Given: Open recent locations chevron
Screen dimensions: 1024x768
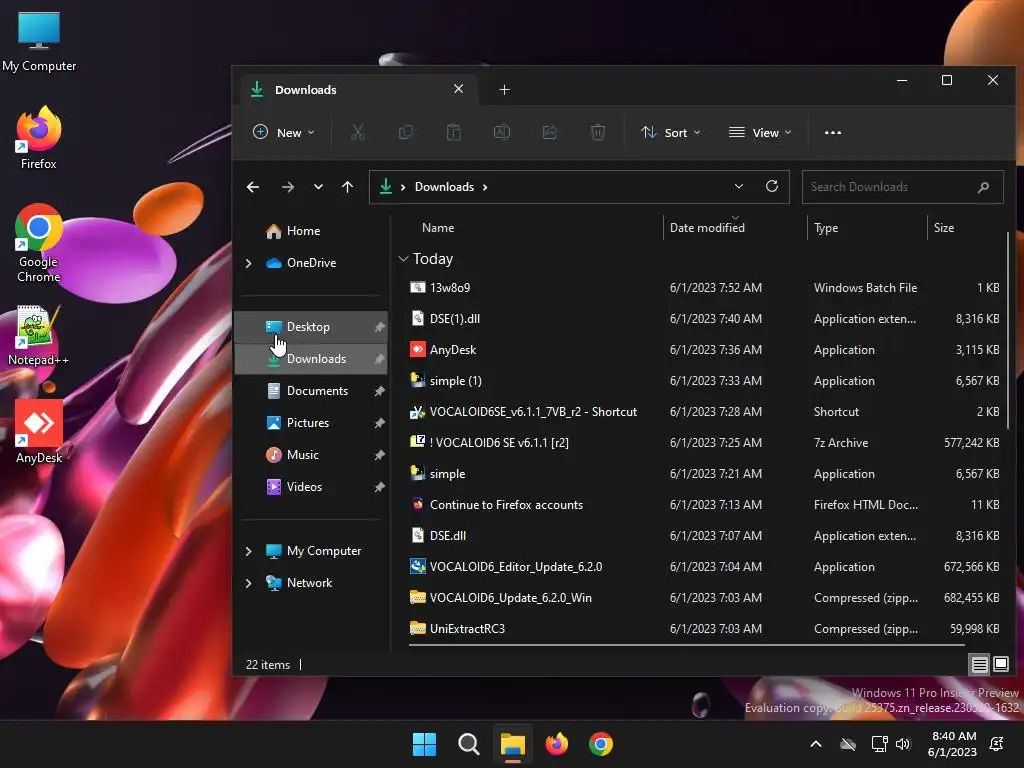Looking at the screenshot, I should [318, 187].
